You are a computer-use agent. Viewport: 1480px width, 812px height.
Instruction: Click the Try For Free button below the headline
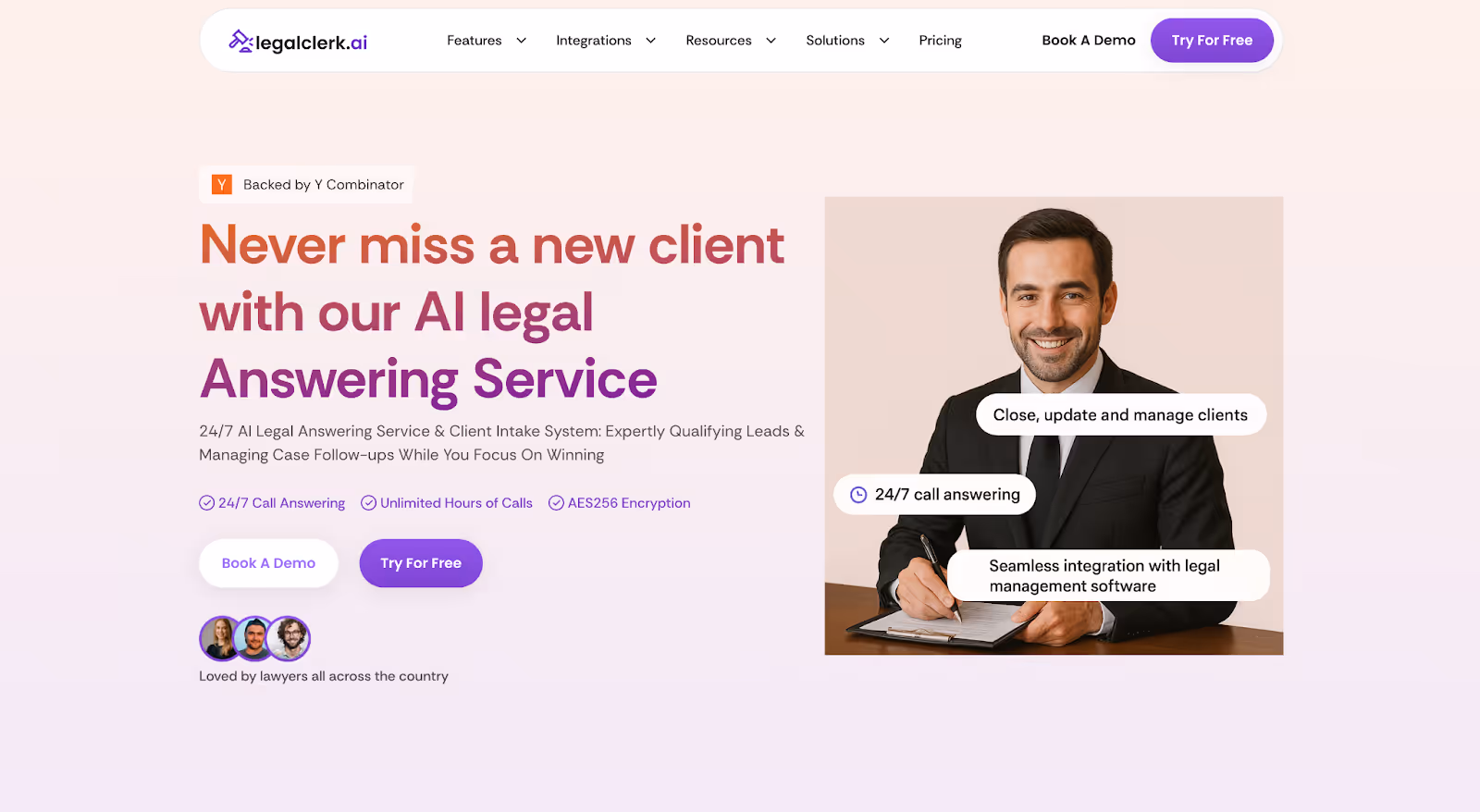[421, 563]
